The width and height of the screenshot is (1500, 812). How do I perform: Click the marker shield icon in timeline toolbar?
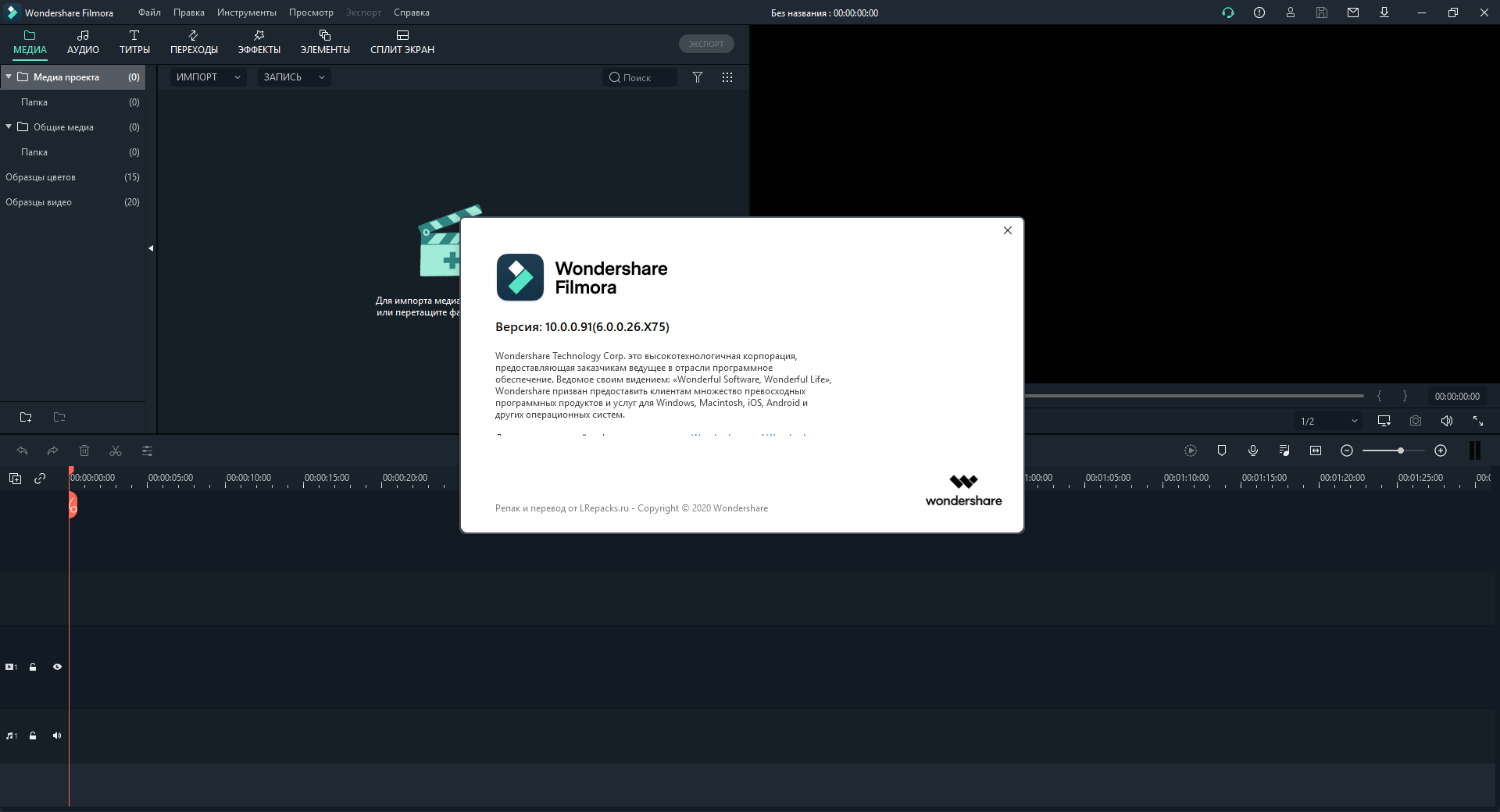tap(1221, 451)
